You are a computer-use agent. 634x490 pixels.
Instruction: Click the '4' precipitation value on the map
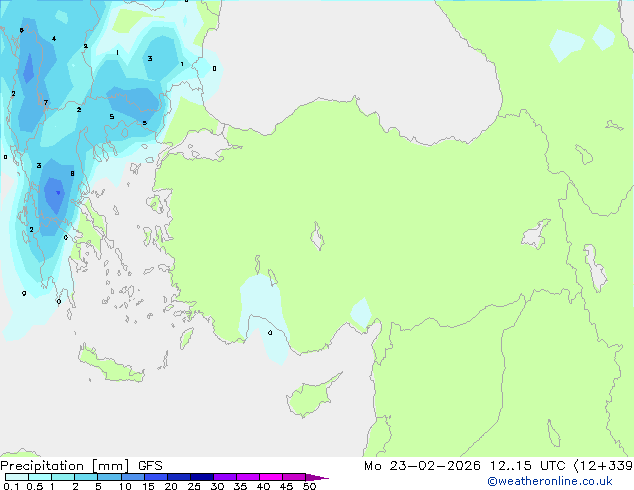(54, 39)
